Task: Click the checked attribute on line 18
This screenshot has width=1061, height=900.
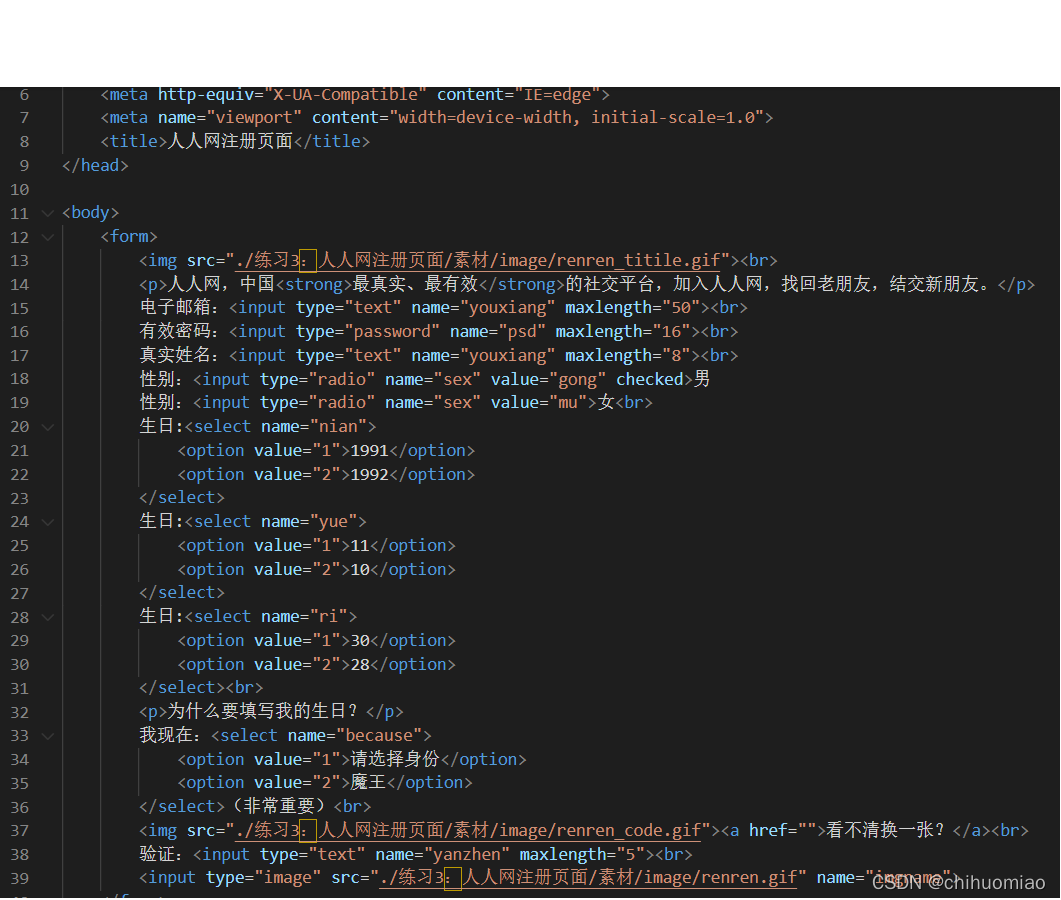Action: (x=650, y=379)
